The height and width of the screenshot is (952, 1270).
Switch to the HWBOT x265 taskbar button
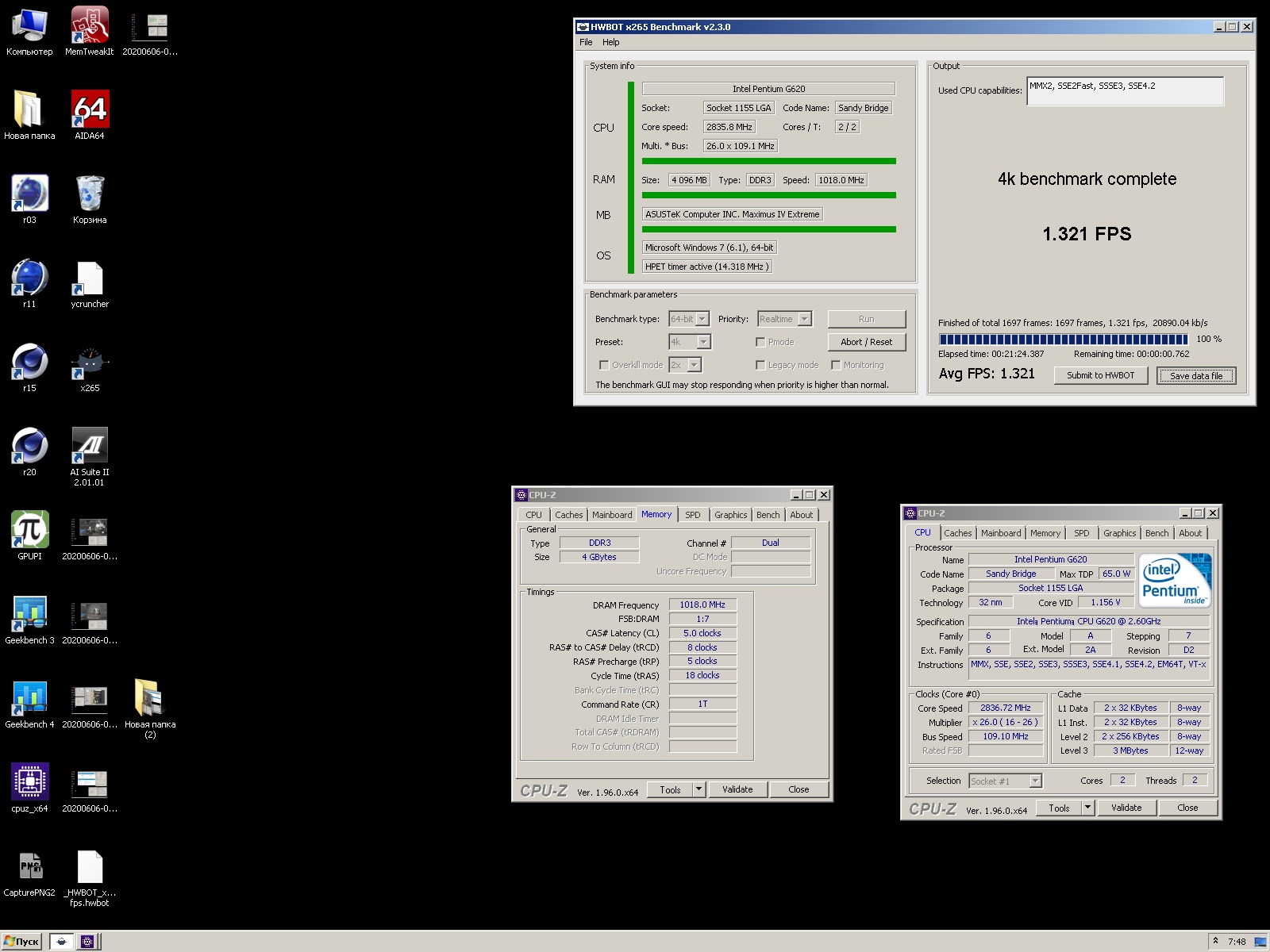coord(62,942)
